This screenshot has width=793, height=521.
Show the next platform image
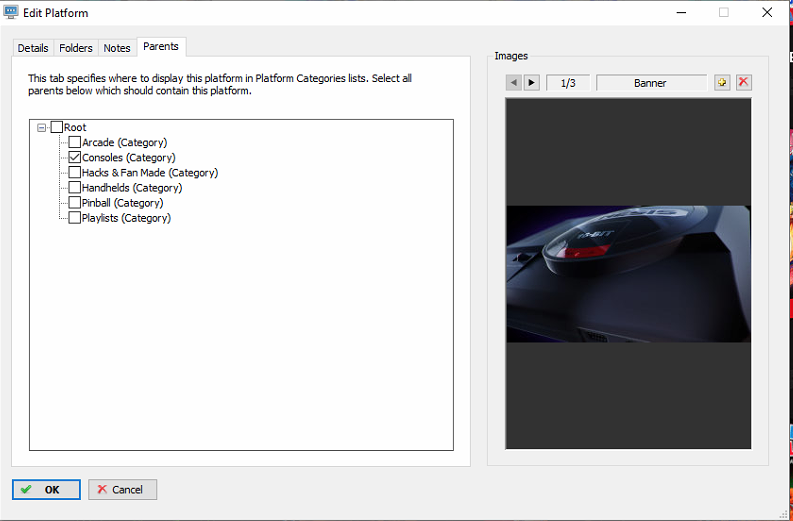point(532,82)
